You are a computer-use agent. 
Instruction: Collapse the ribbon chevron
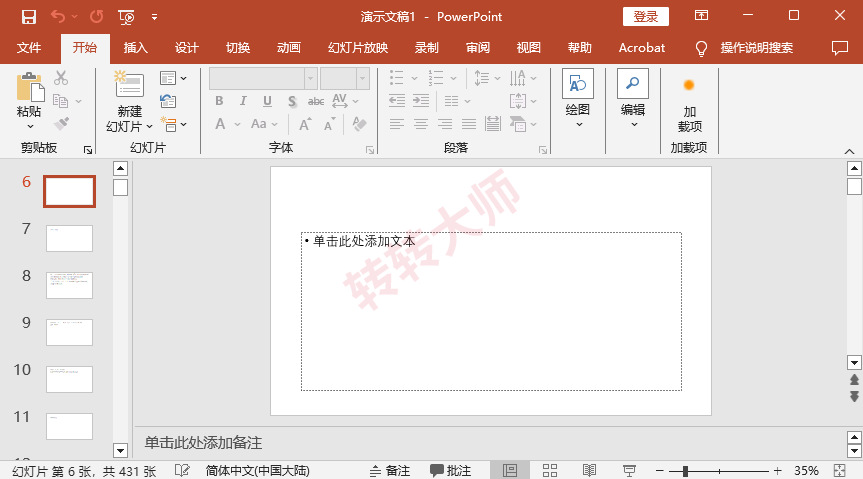click(849, 151)
